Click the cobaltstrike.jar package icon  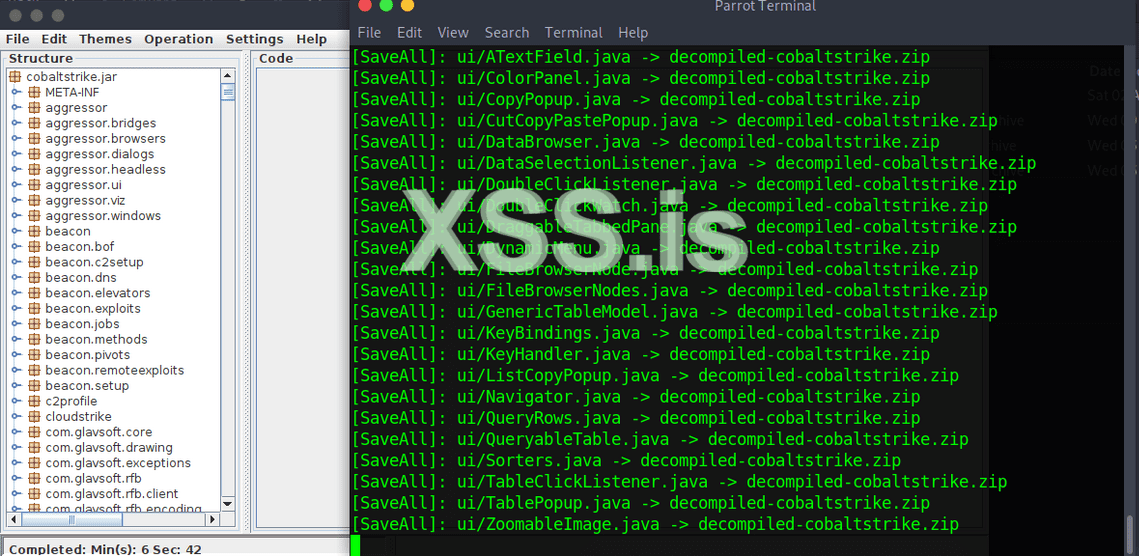(x=15, y=77)
